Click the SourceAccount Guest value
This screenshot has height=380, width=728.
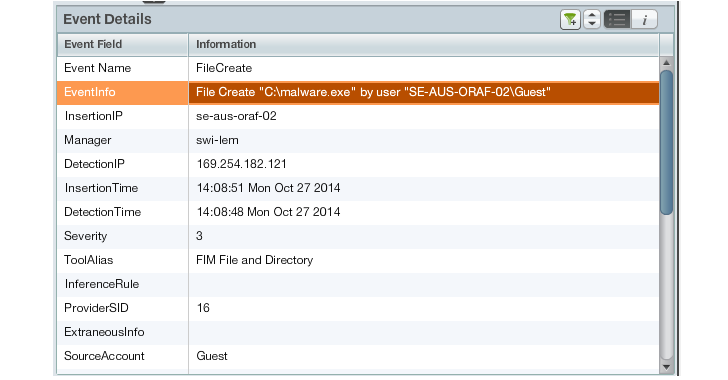click(212, 356)
